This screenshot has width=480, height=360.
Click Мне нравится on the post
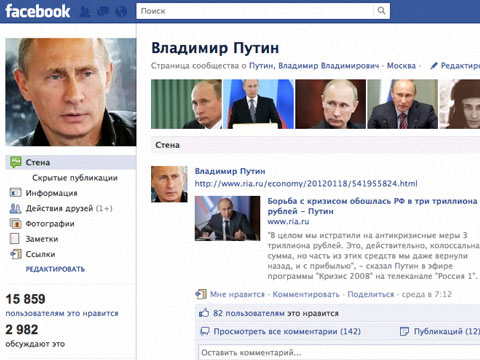click(237, 294)
